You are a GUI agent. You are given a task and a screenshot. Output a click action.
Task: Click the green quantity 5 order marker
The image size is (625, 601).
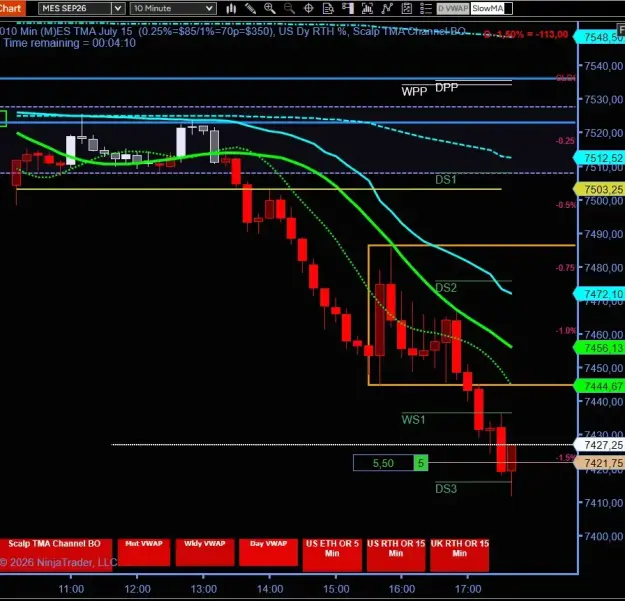coord(421,463)
